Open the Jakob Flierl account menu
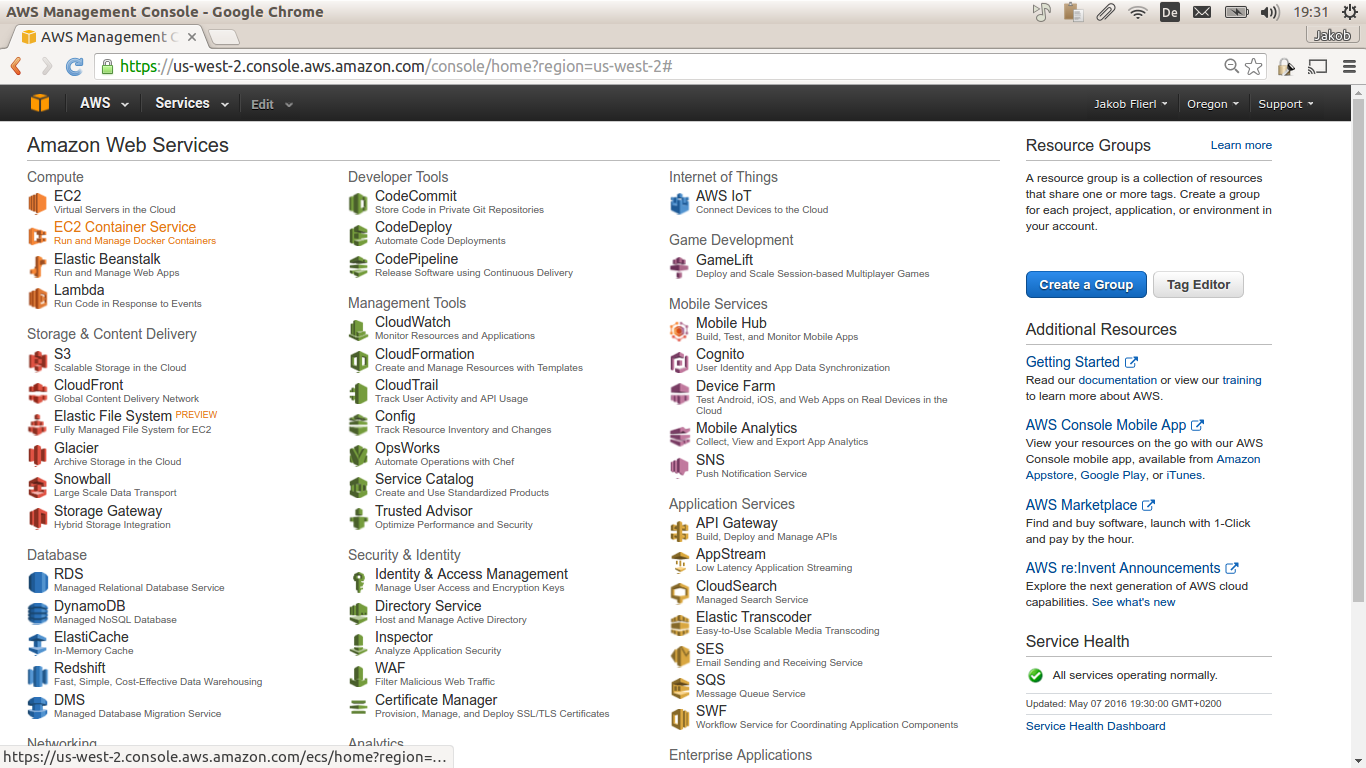This screenshot has height=768, width=1366. point(1131,104)
